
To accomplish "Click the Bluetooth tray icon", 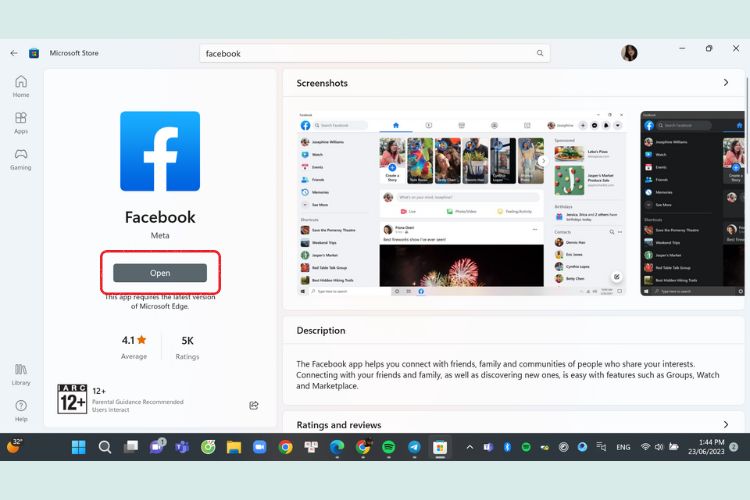I will pos(507,447).
